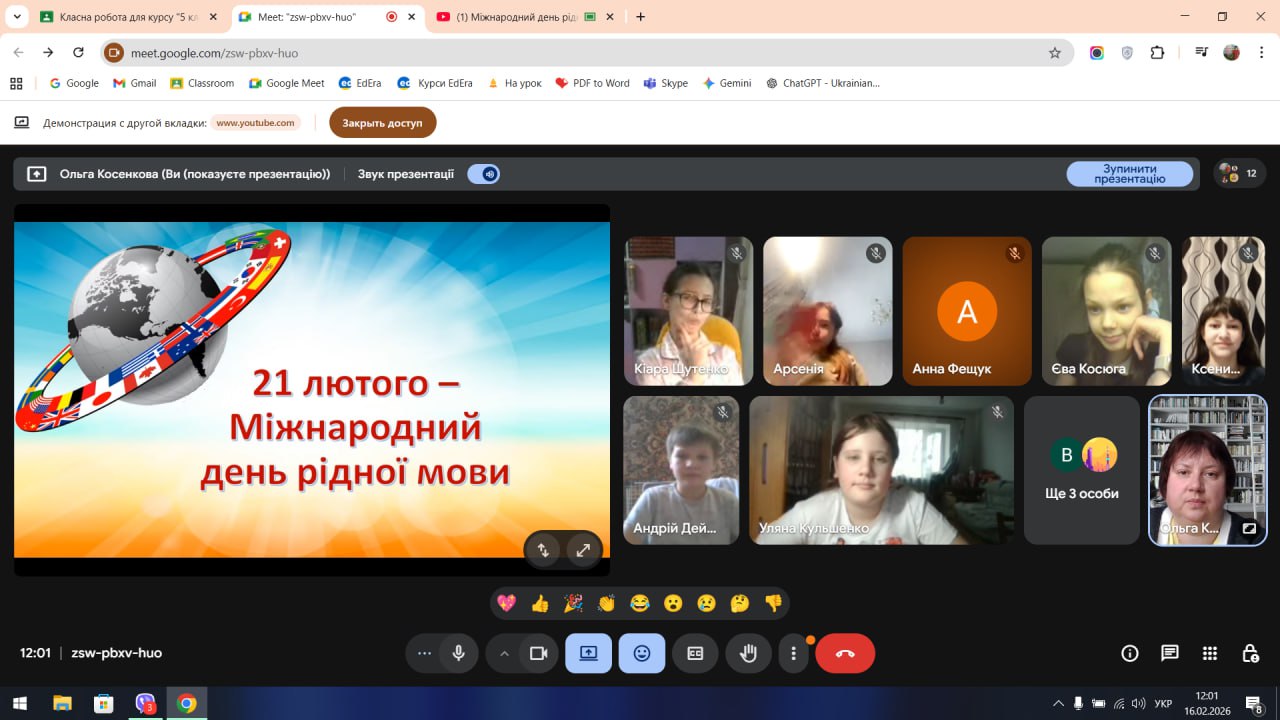Open the emoji reactions panel button

tap(641, 653)
